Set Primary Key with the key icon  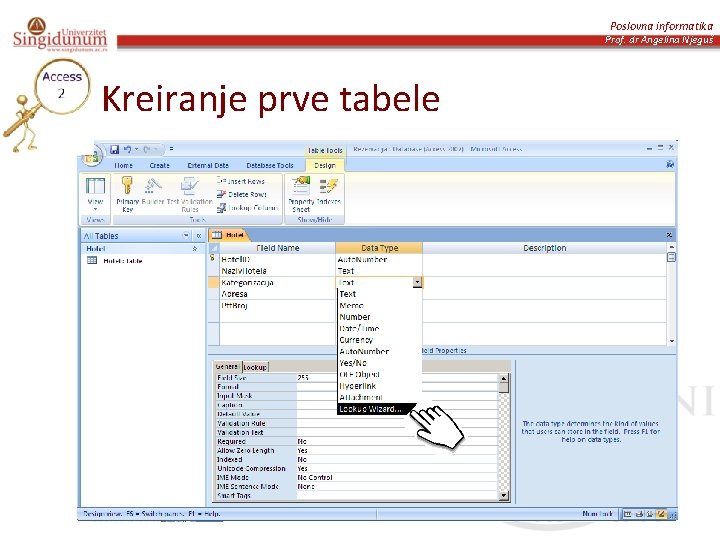tap(127, 193)
